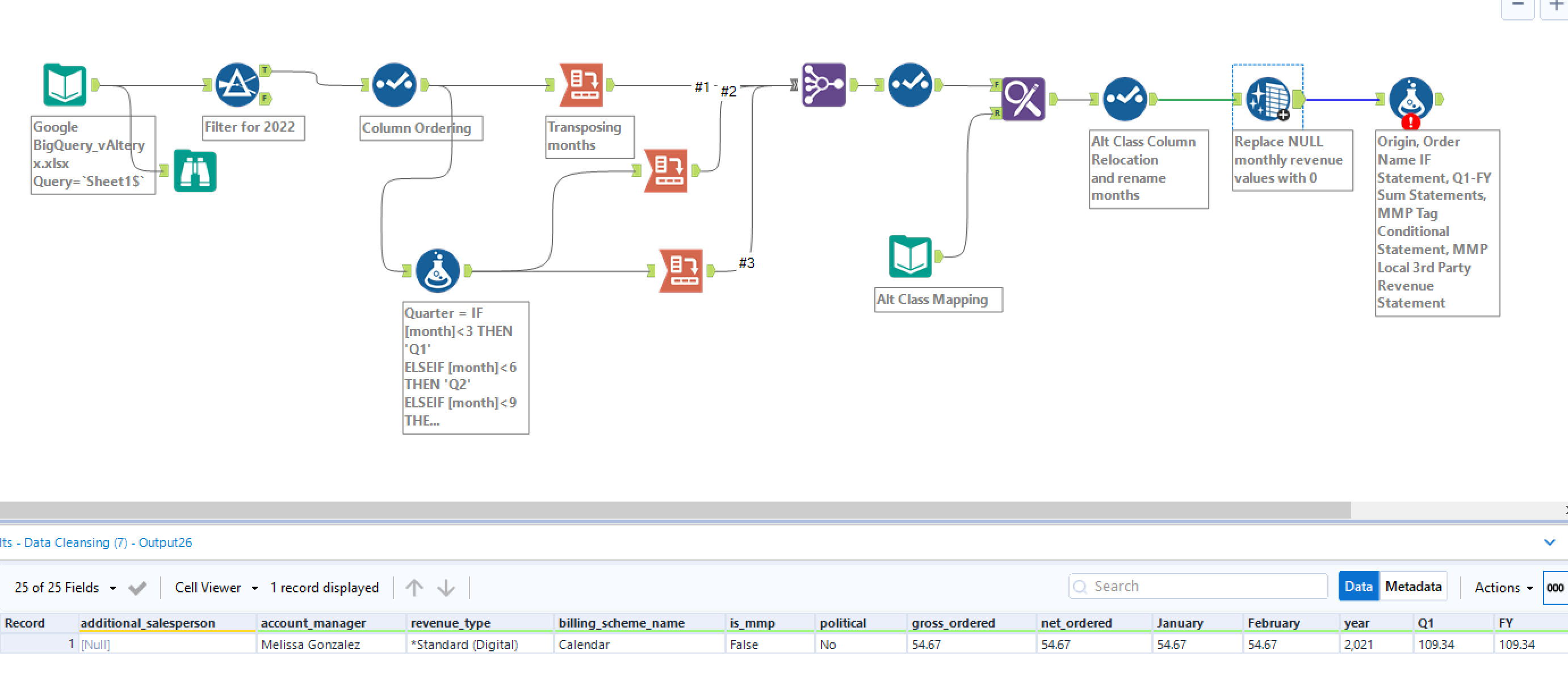
Task: Select the Filter for 2022 tool
Action: 237,85
